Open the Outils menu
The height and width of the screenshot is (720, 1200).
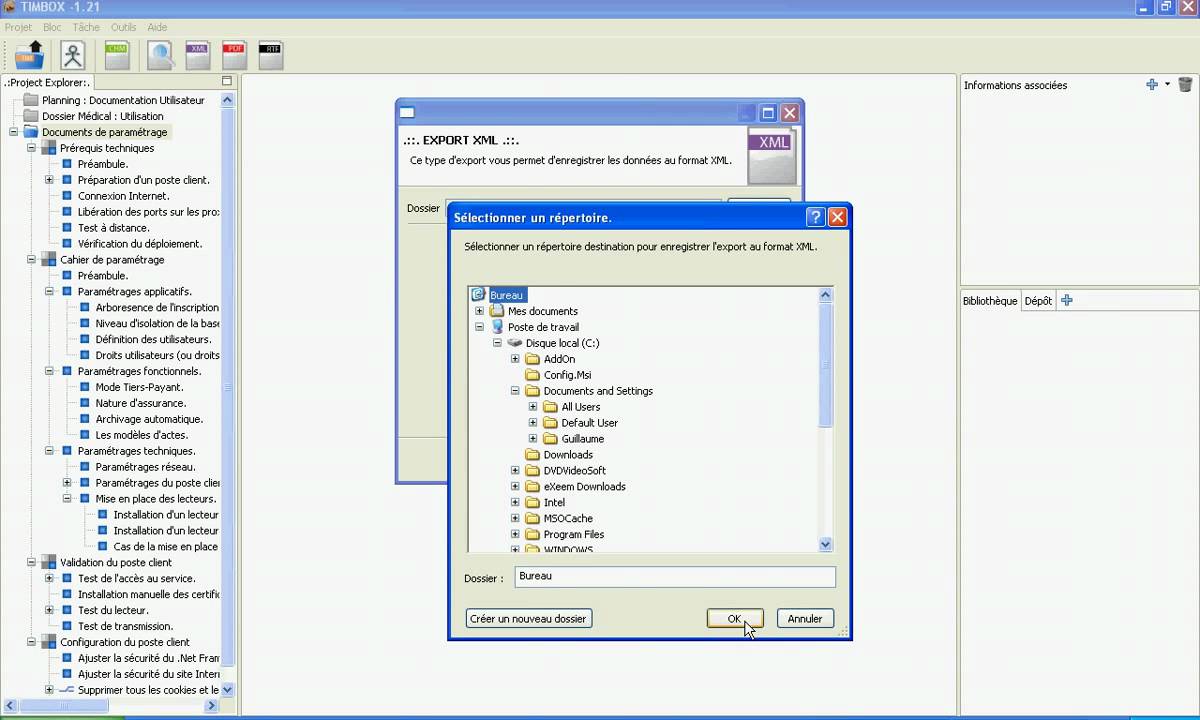123,27
